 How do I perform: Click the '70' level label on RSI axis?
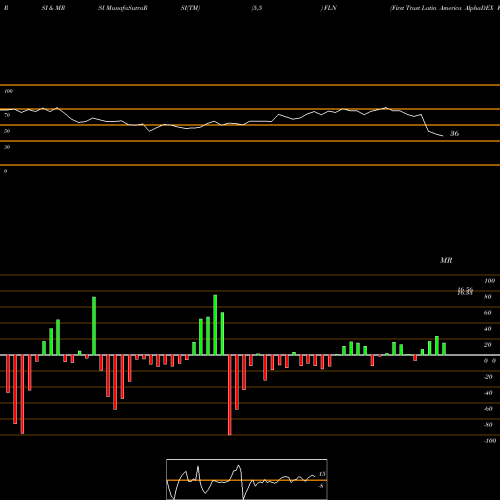7,115
